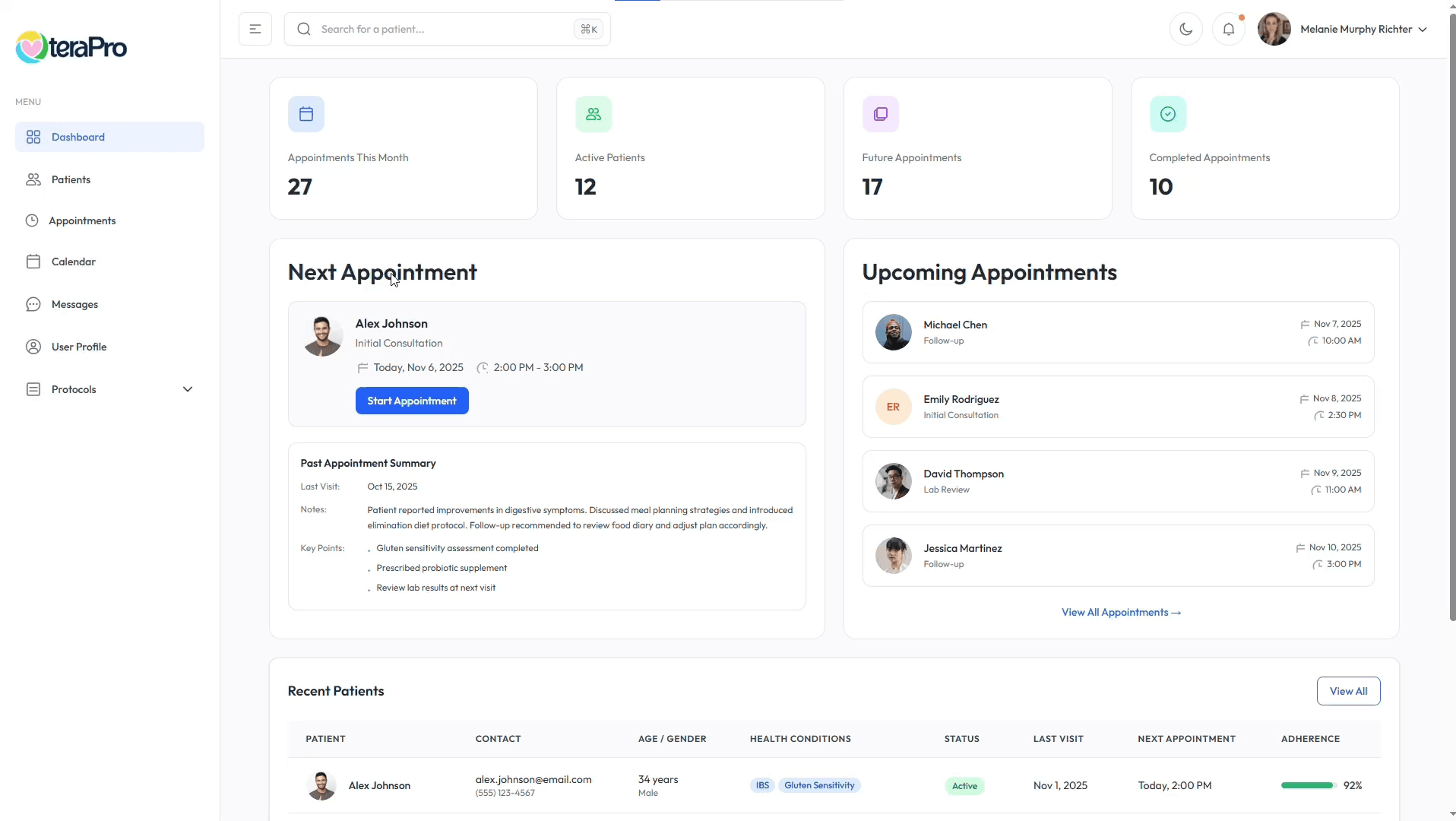Open the Appointments section
1456x821 pixels.
pos(82,220)
